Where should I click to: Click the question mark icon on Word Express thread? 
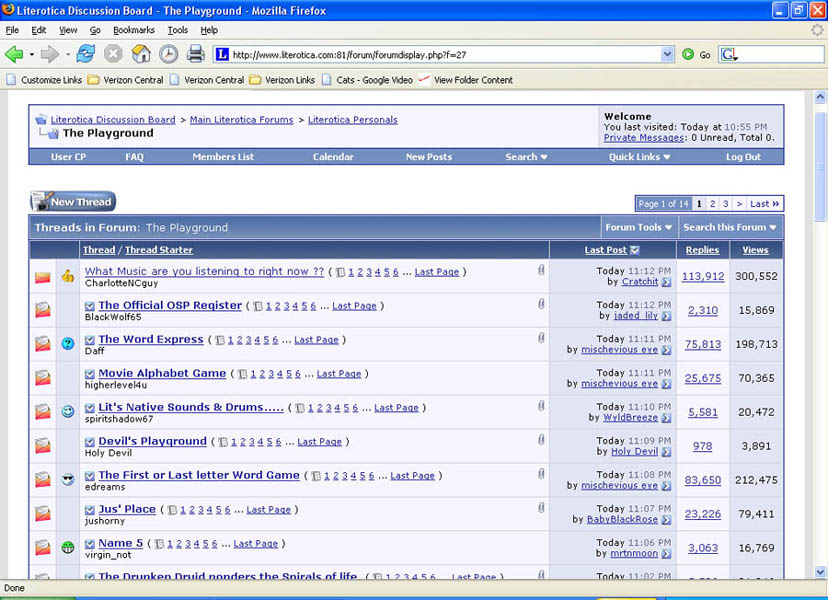(x=68, y=343)
